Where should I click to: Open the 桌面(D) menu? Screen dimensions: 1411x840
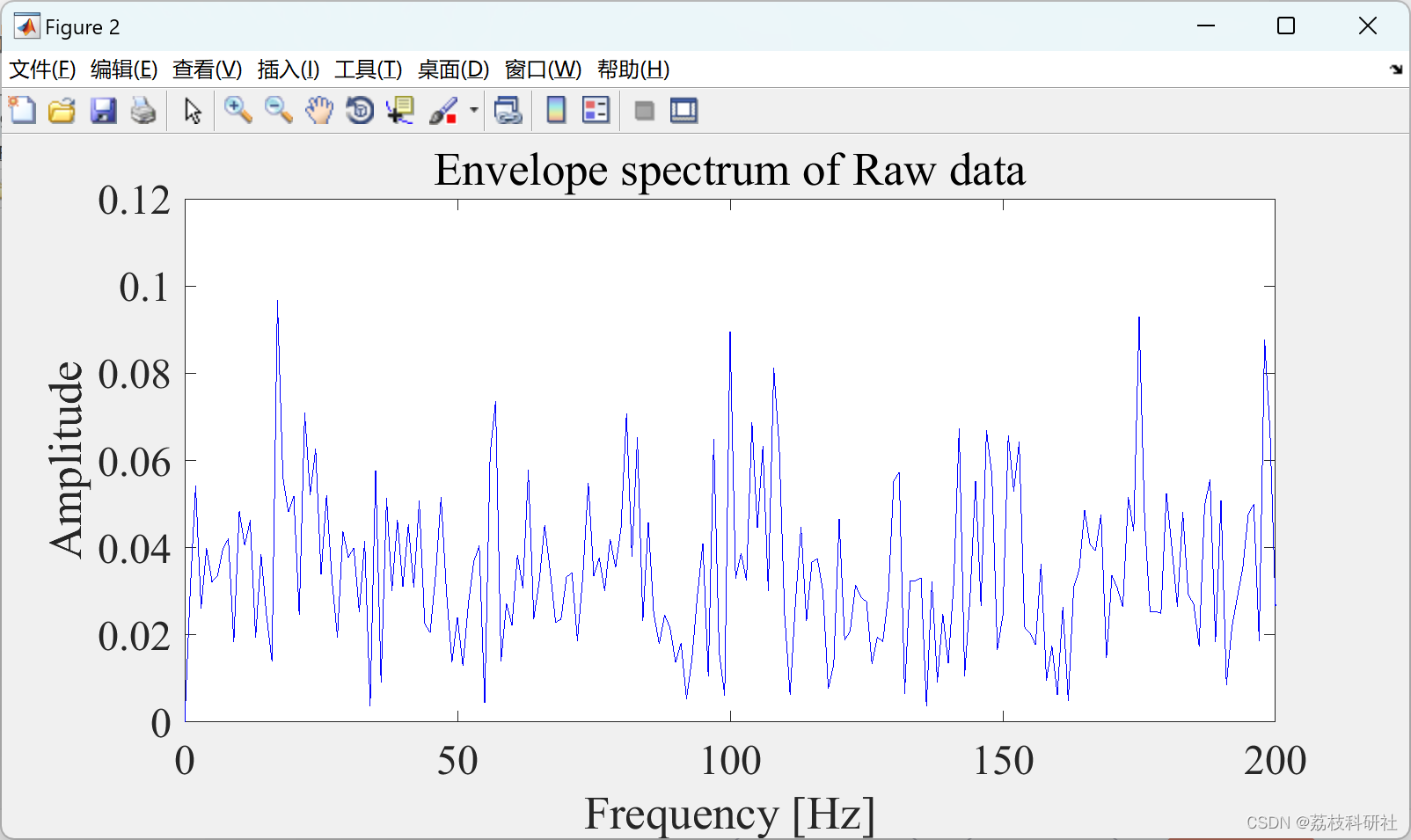click(x=453, y=69)
